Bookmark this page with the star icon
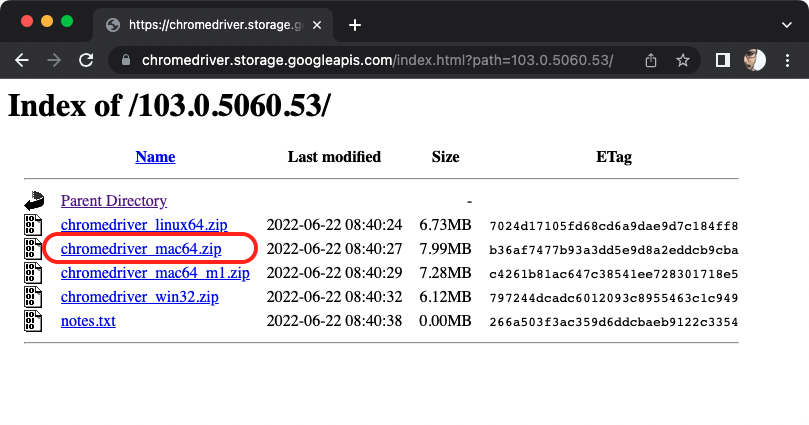 click(x=683, y=60)
